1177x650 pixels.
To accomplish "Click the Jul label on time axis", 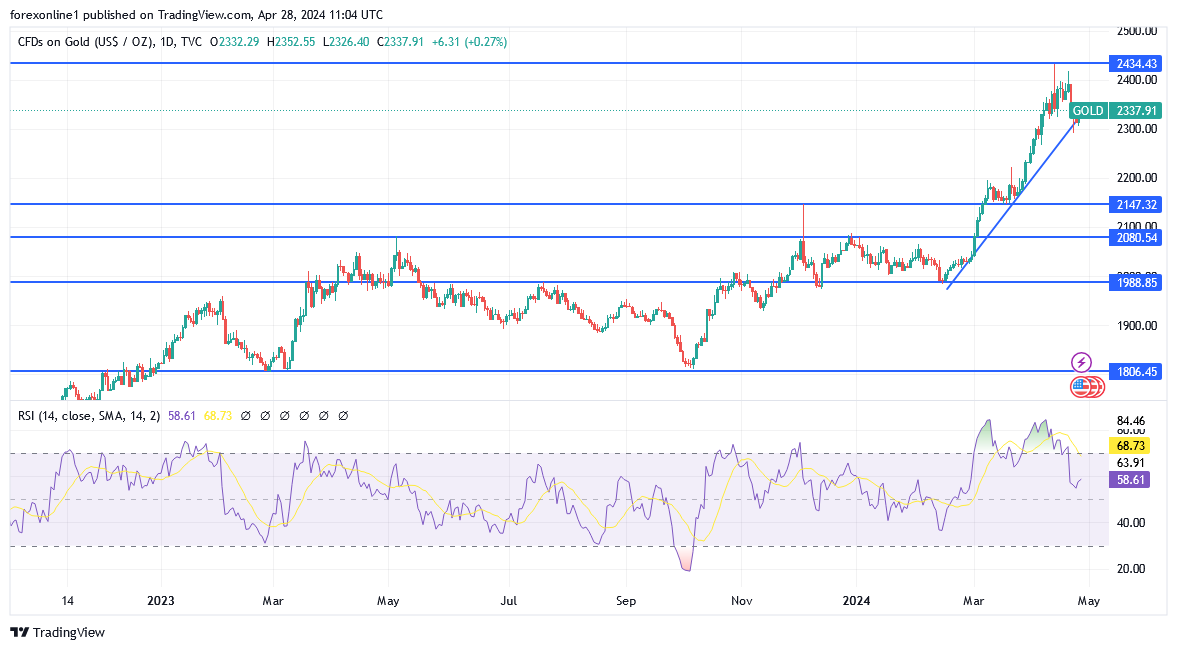I will (x=509, y=600).
